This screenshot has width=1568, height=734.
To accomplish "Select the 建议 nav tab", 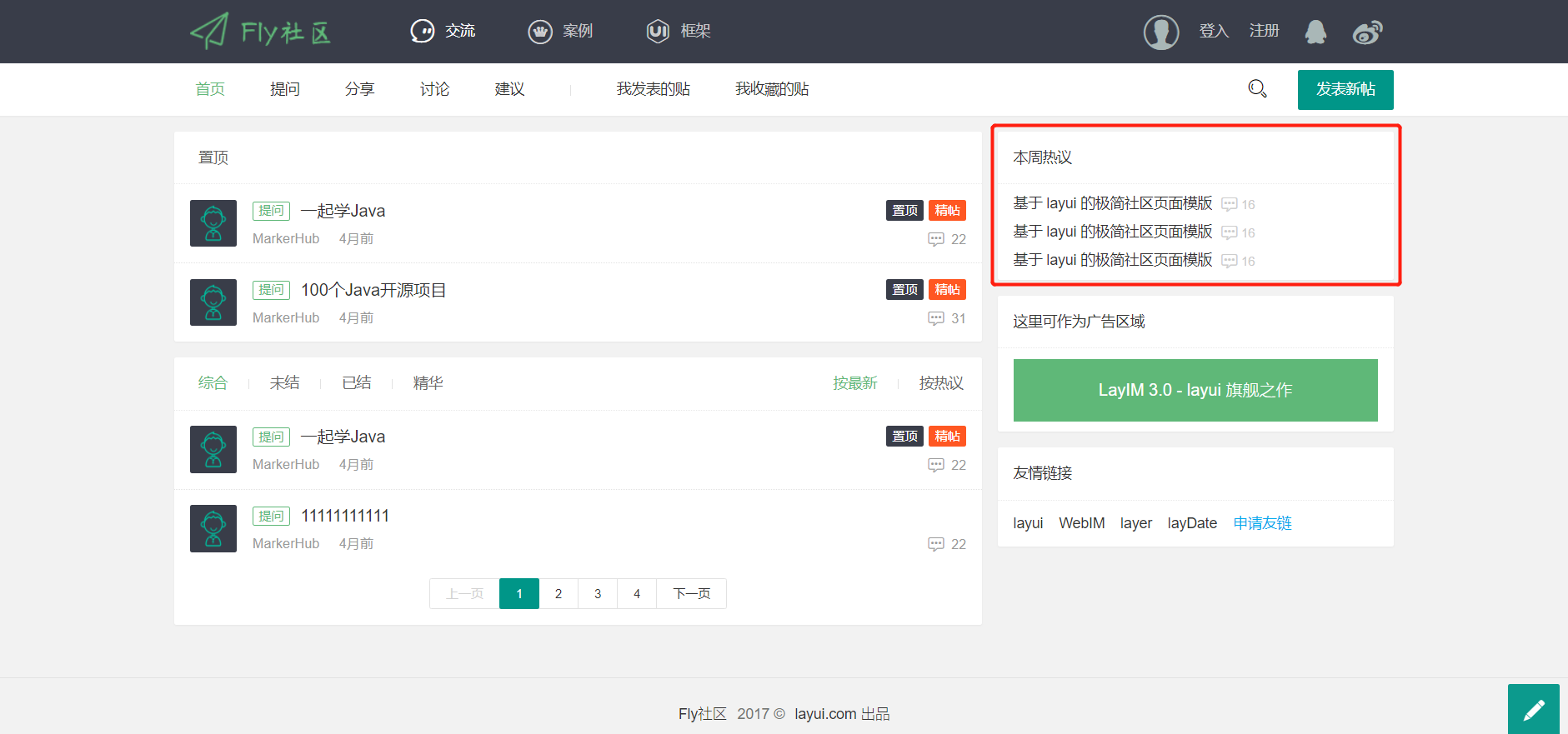I will [510, 89].
